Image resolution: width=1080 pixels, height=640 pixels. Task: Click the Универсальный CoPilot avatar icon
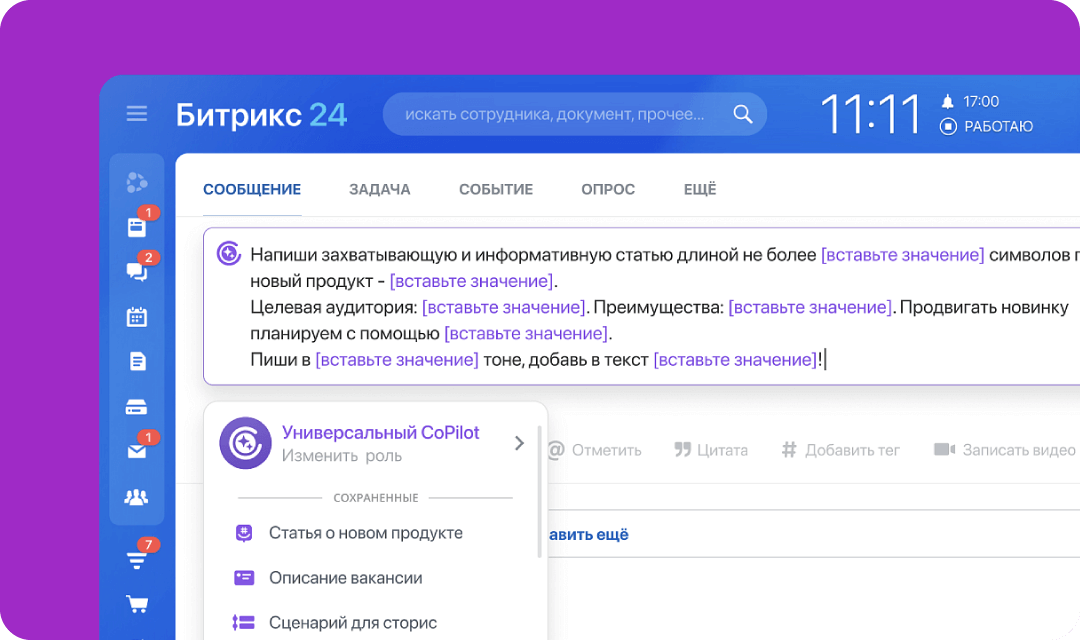[245, 443]
